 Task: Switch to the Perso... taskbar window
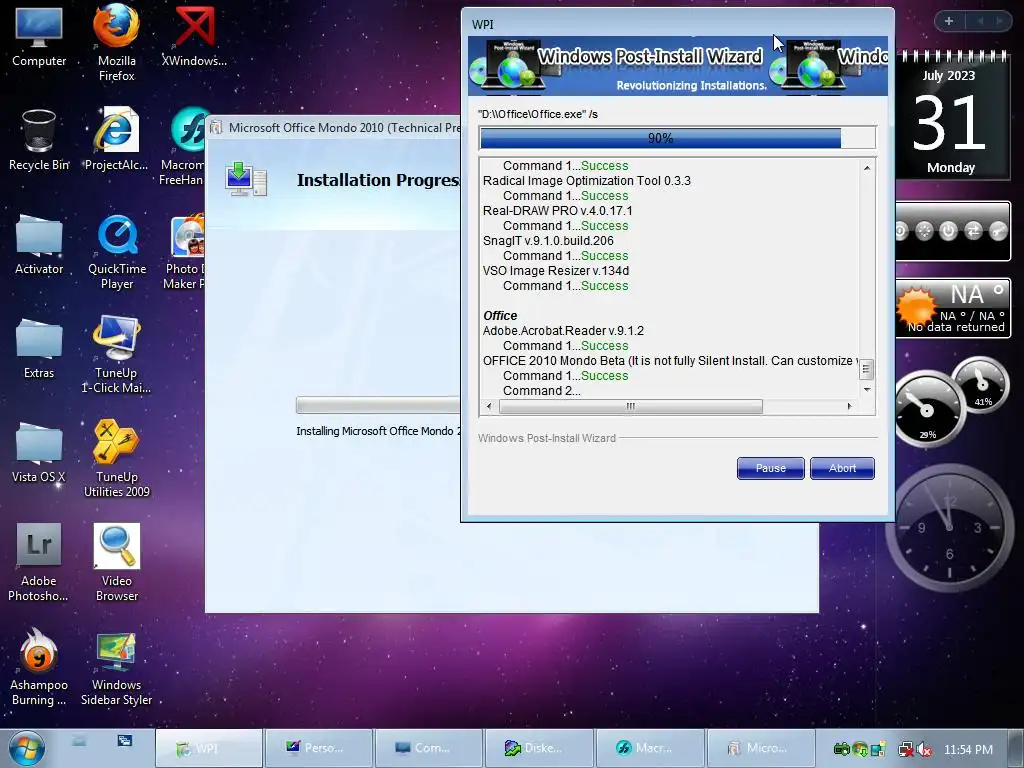tap(319, 748)
